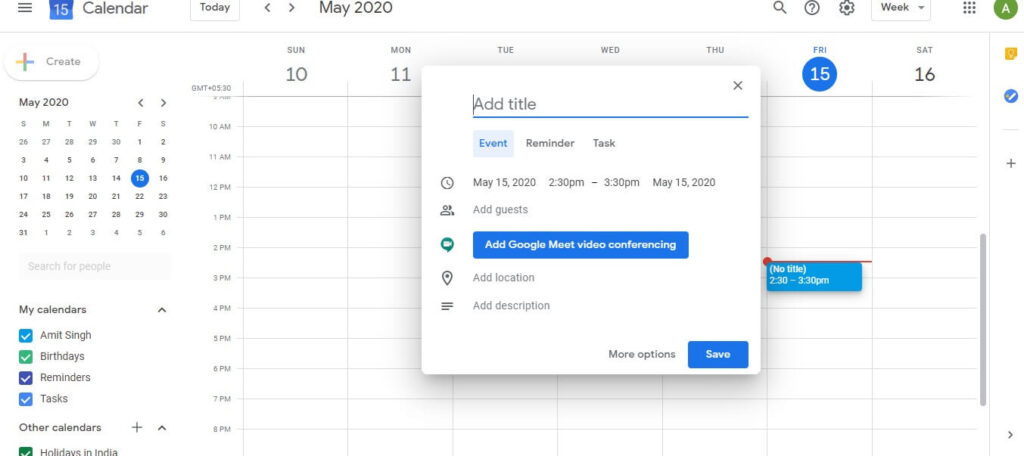
Task: Toggle the Reminders calendar checkbox
Action: 25,378
